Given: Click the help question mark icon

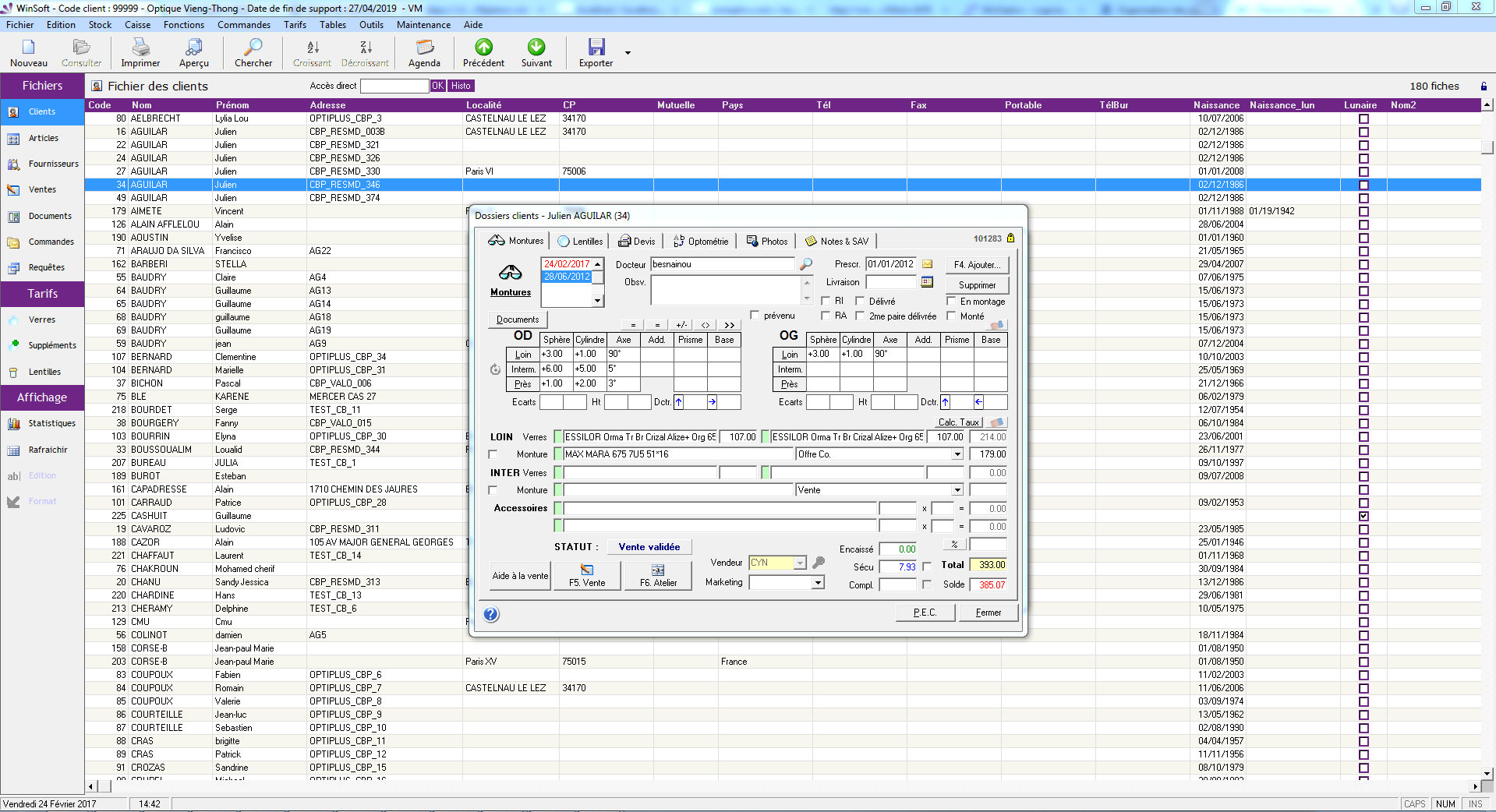Looking at the screenshot, I should pos(491,614).
